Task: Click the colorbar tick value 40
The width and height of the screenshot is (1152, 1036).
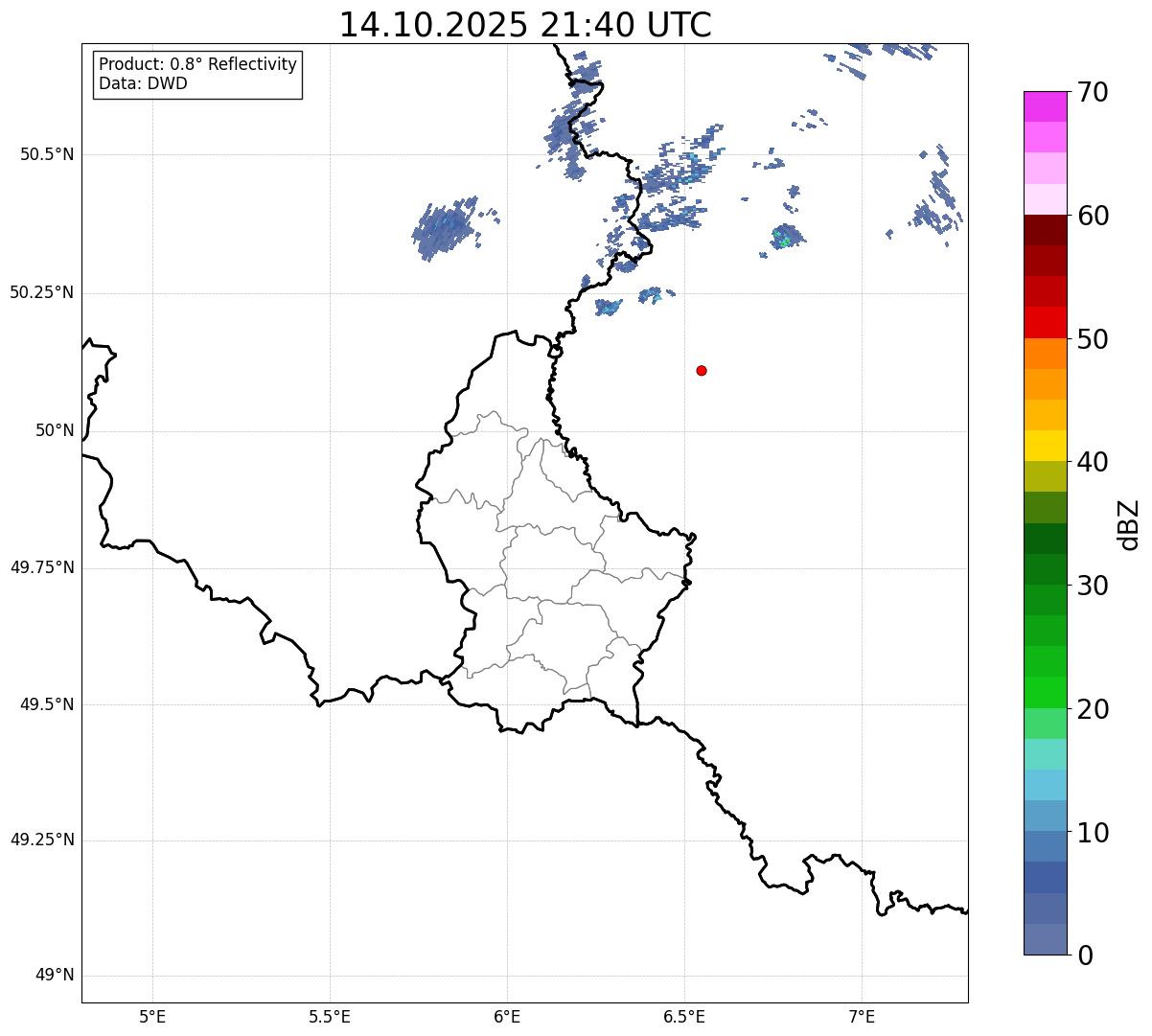Action: [x=1093, y=463]
